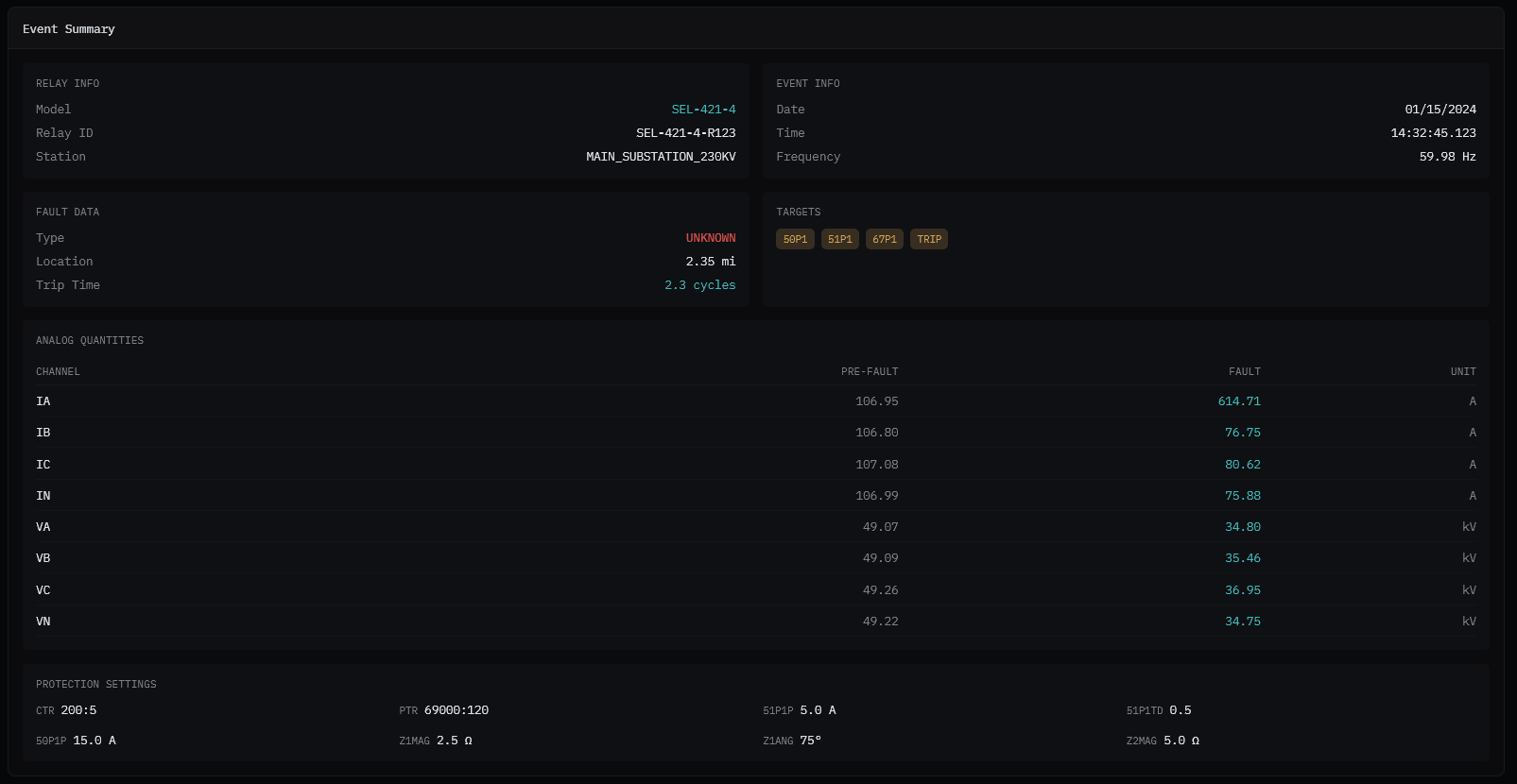Select the 51P1P setting value 5.0 A
Viewport: 1517px width, 784px height.
pyautogui.click(x=818, y=710)
